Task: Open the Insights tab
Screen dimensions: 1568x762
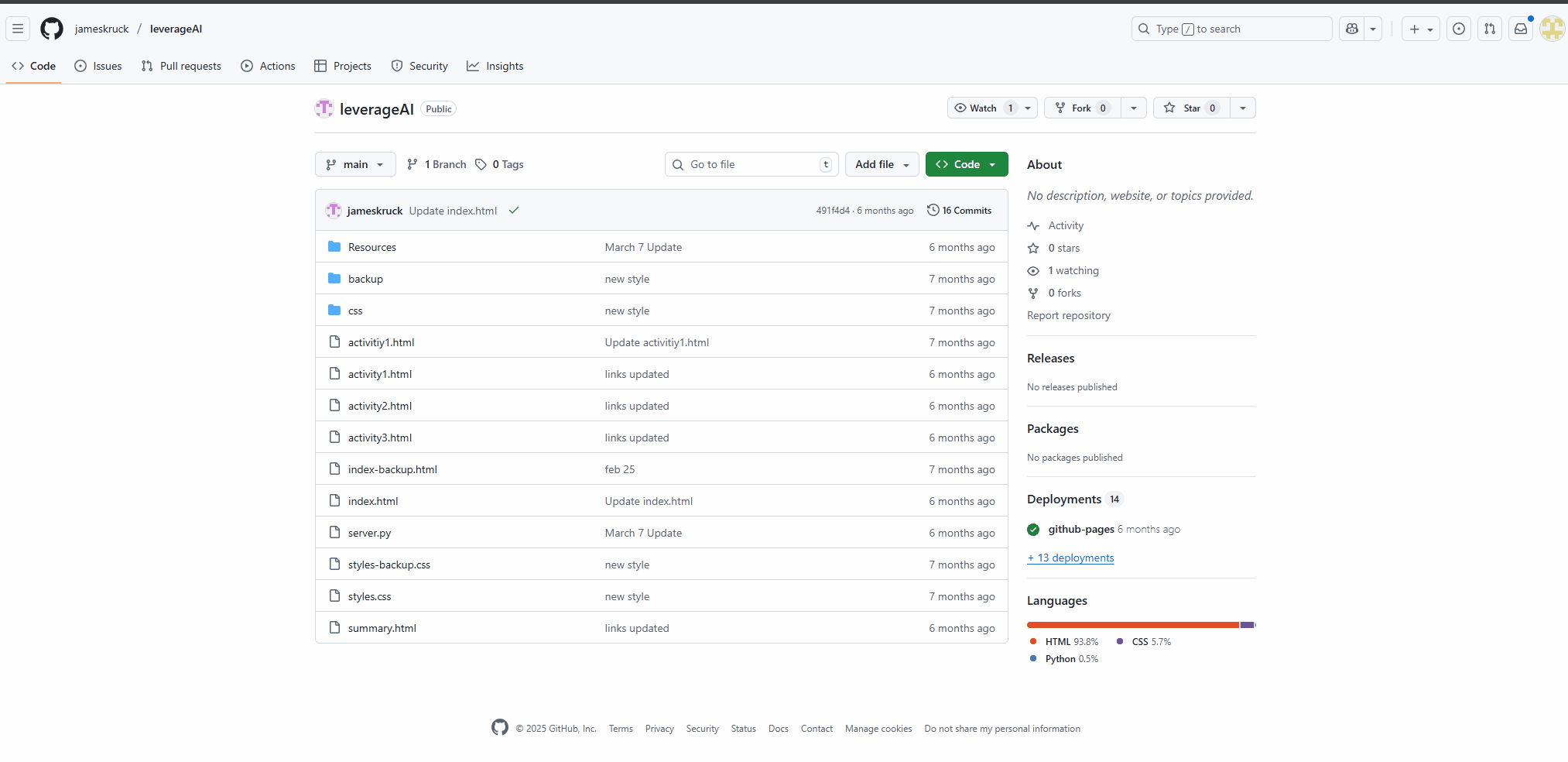Action: (x=495, y=66)
